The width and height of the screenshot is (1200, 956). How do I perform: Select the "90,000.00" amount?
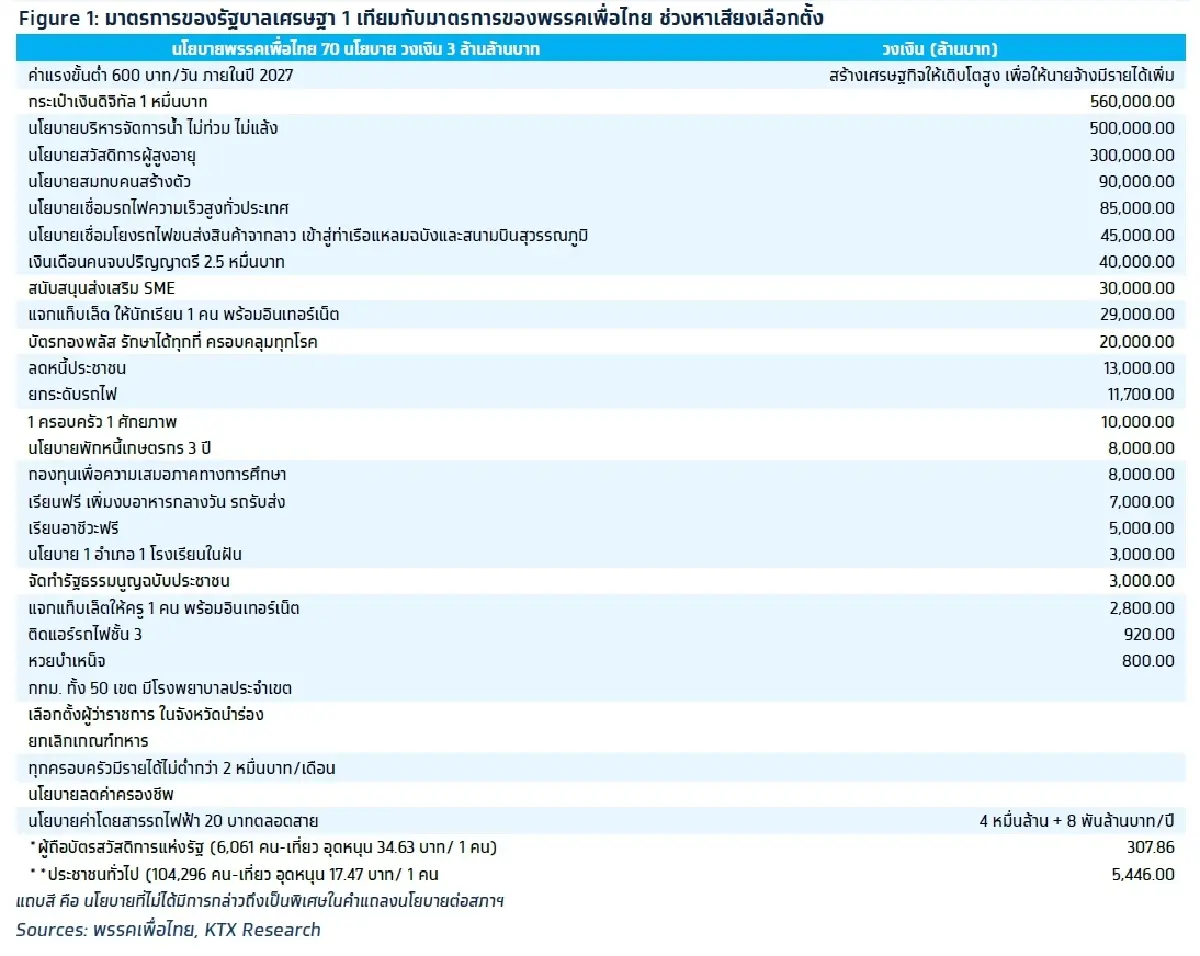point(1136,181)
